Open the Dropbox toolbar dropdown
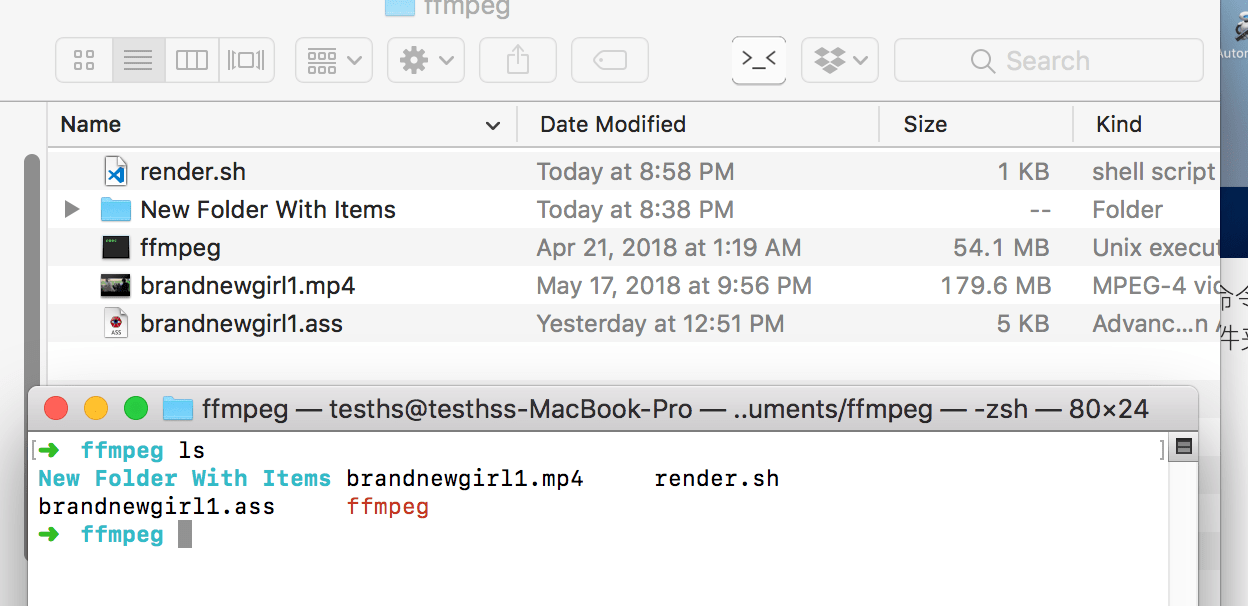The height and width of the screenshot is (606, 1248). 840,61
